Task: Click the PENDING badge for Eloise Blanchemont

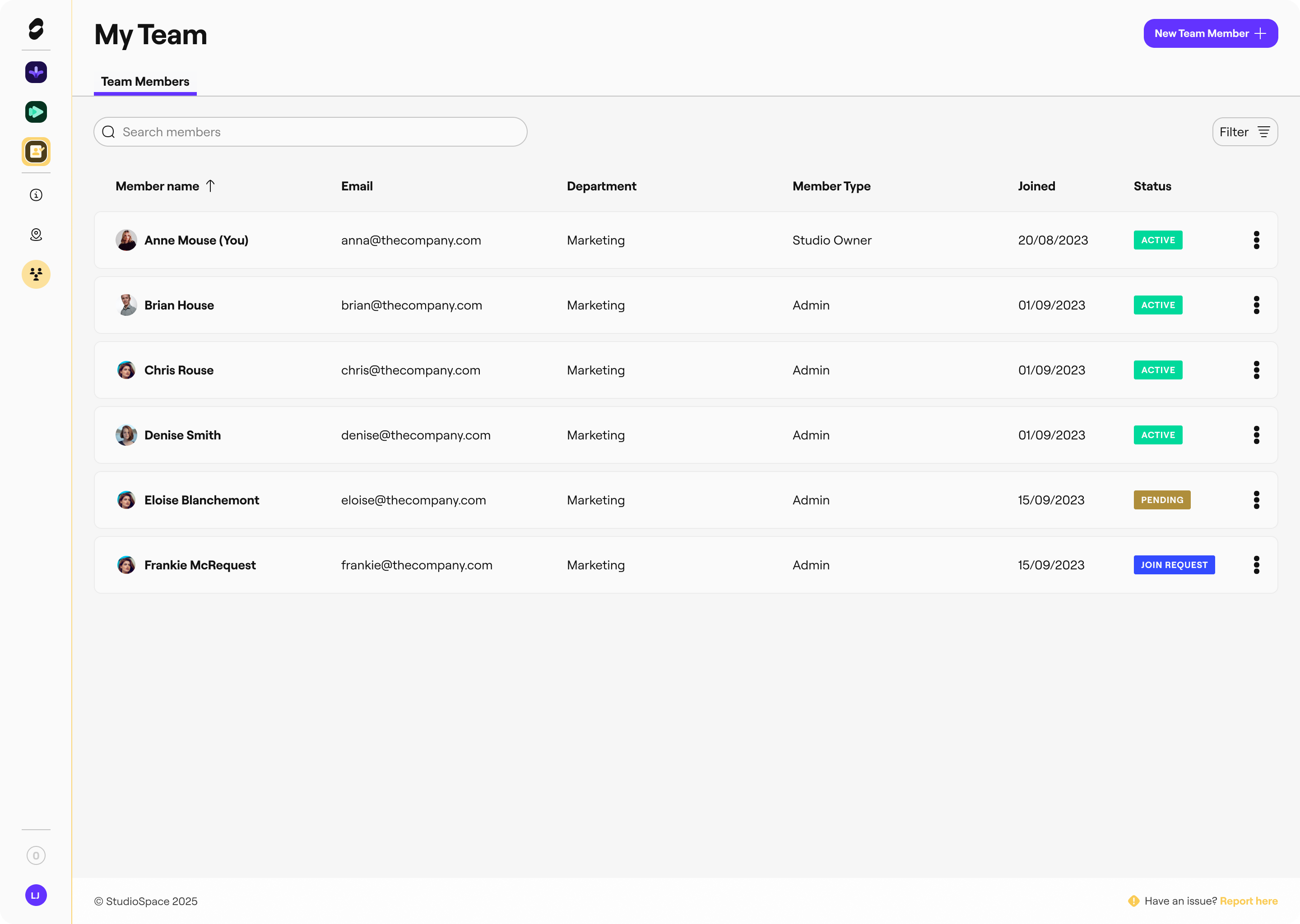Action: [1162, 499]
